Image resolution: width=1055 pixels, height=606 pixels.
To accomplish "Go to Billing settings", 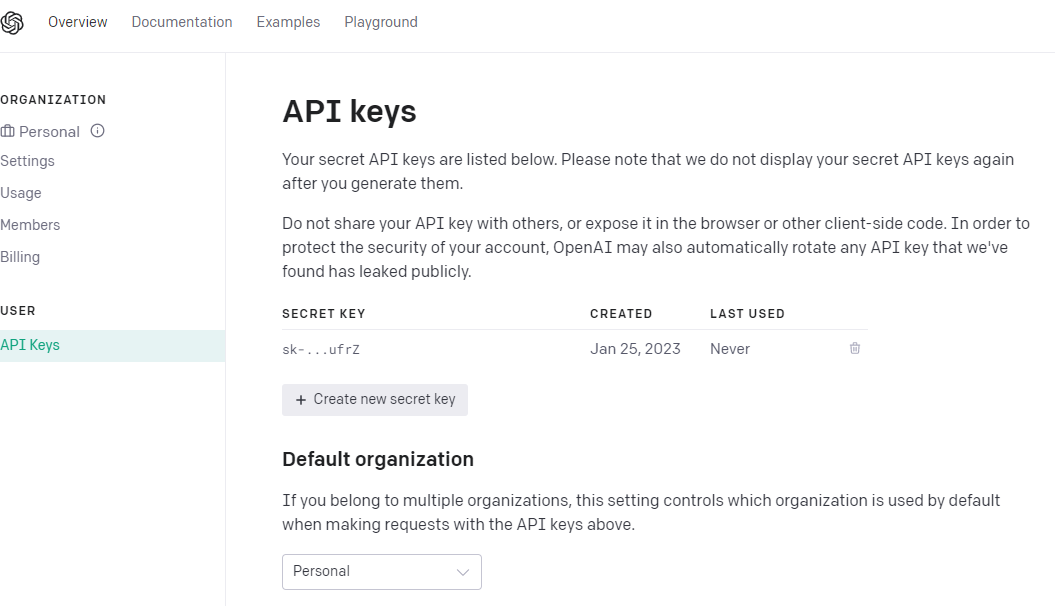I will 20,257.
